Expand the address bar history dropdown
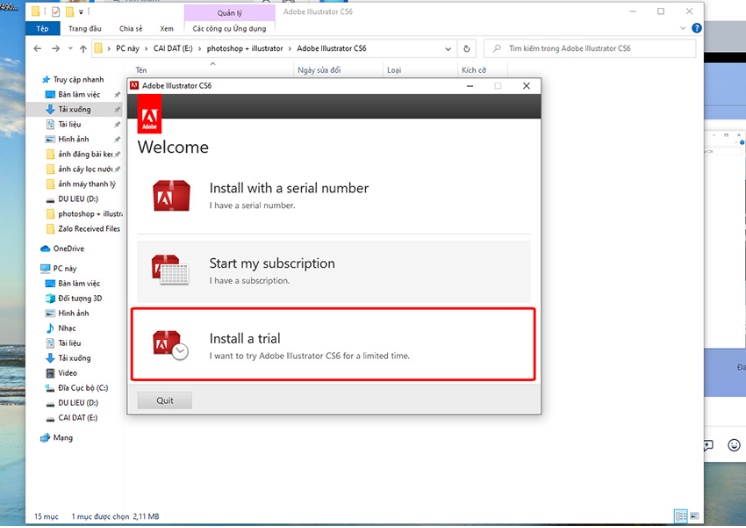746x528 pixels. click(x=449, y=48)
